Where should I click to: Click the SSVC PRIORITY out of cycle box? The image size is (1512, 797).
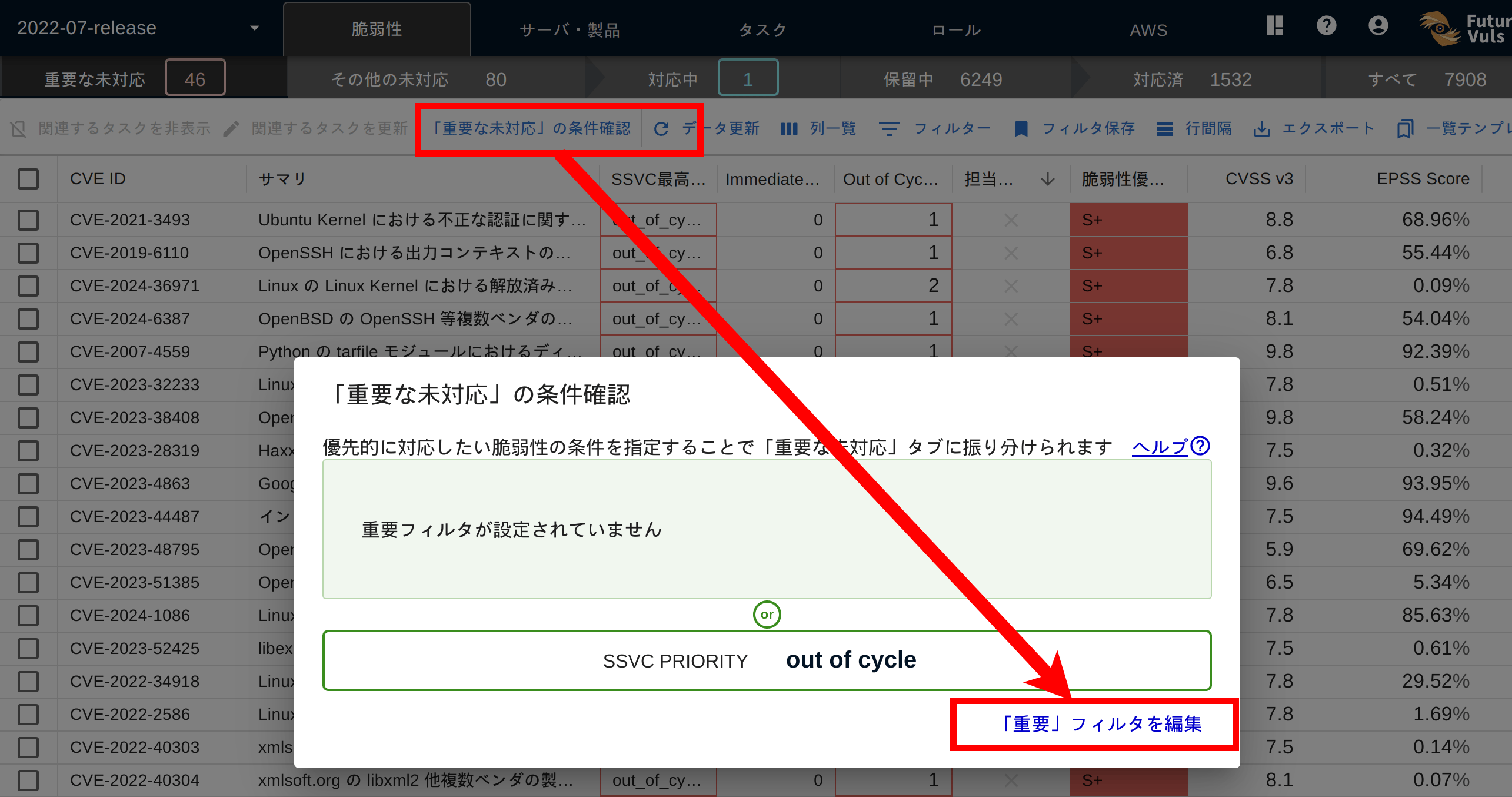click(767, 660)
